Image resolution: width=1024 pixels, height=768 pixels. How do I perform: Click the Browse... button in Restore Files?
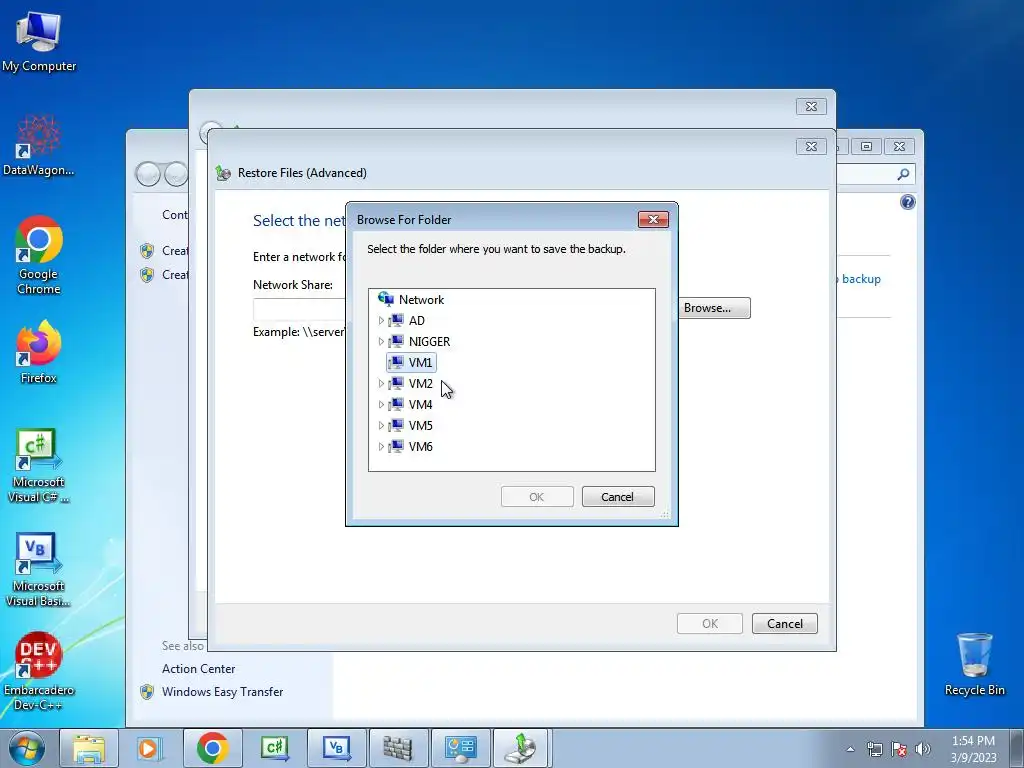[x=714, y=308]
